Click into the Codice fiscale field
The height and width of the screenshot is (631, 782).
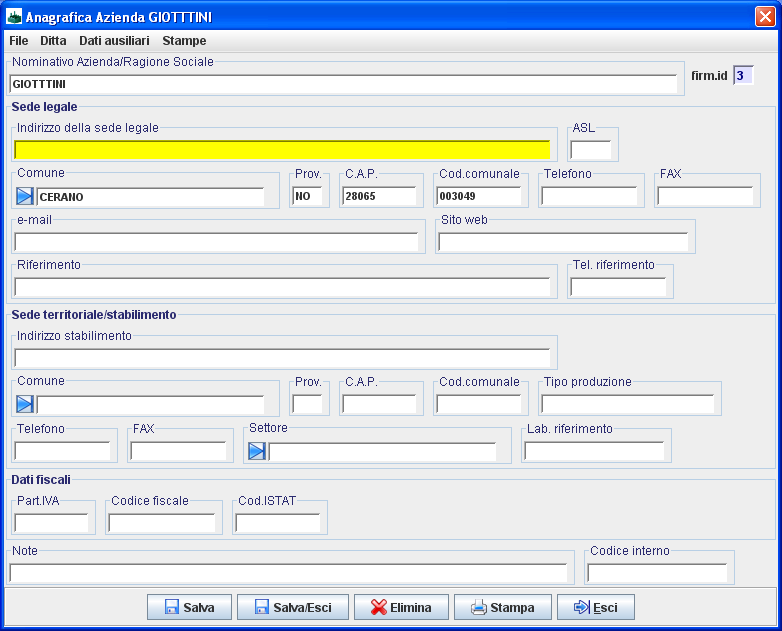161,522
